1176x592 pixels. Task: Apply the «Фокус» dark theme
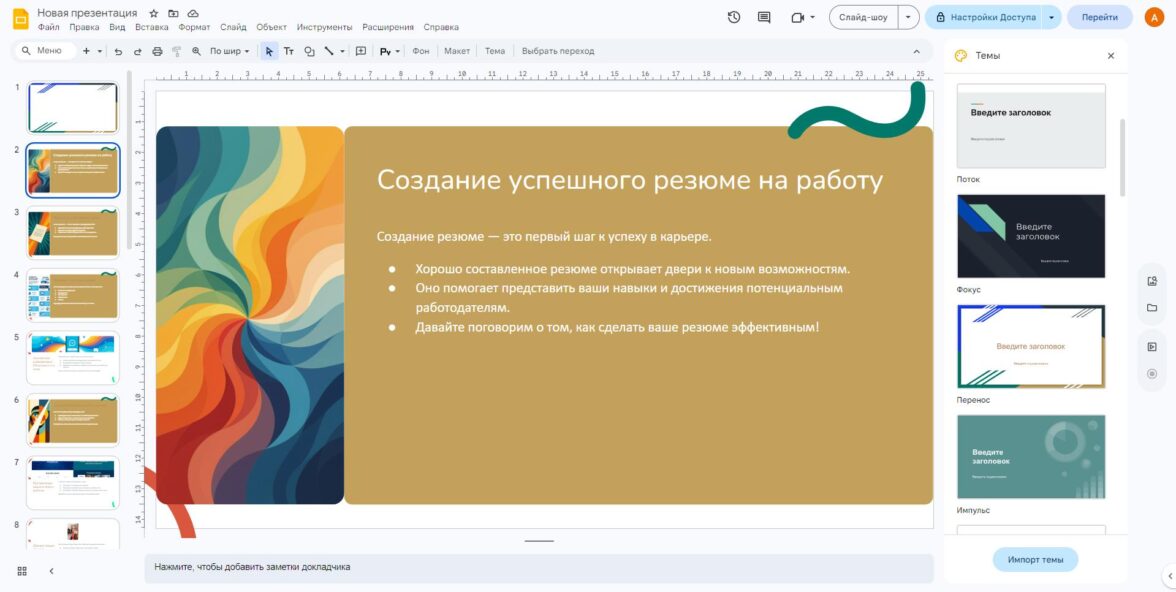(1031, 236)
